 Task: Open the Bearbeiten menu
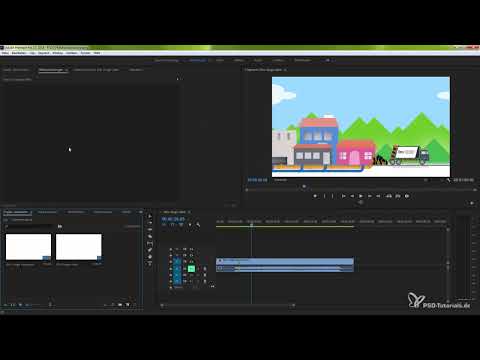19,53
